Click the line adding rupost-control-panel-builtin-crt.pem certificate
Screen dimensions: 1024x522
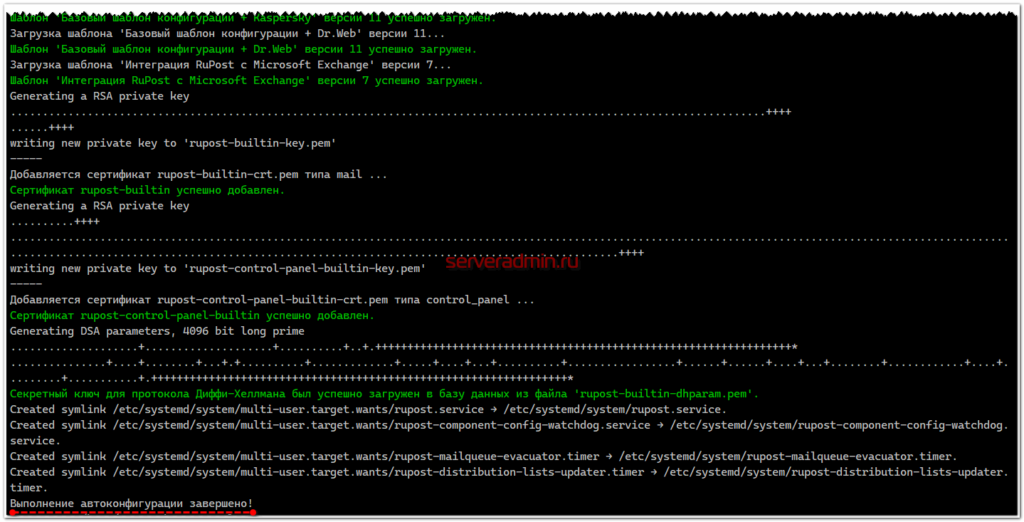pos(272,299)
